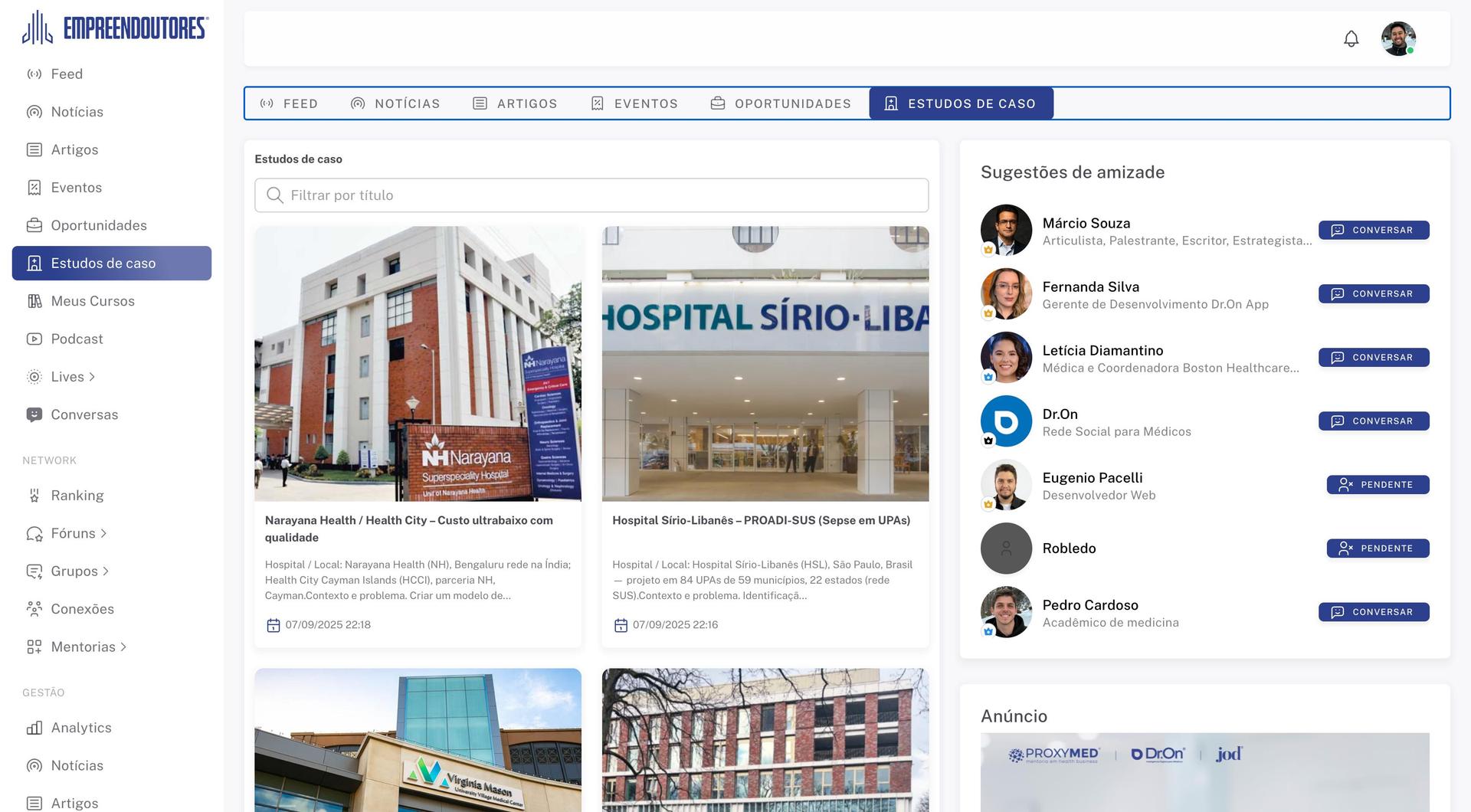Expand the Grupos submenu

click(106, 571)
